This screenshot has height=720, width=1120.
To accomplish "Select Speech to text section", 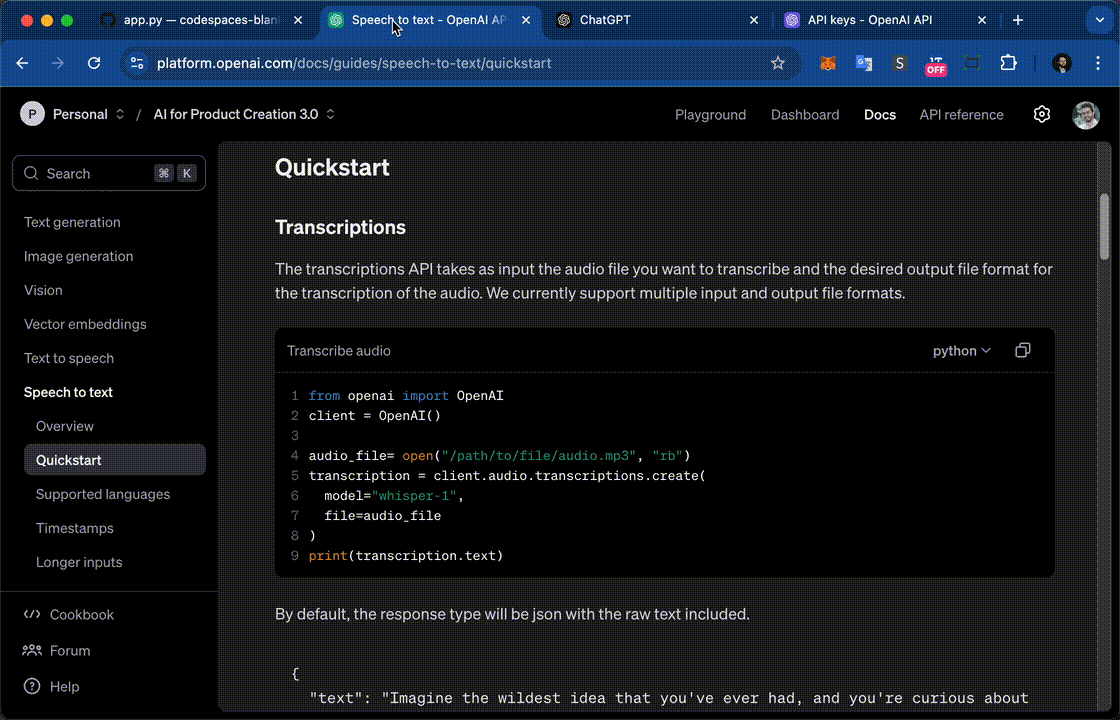I will pyautogui.click(x=68, y=392).
